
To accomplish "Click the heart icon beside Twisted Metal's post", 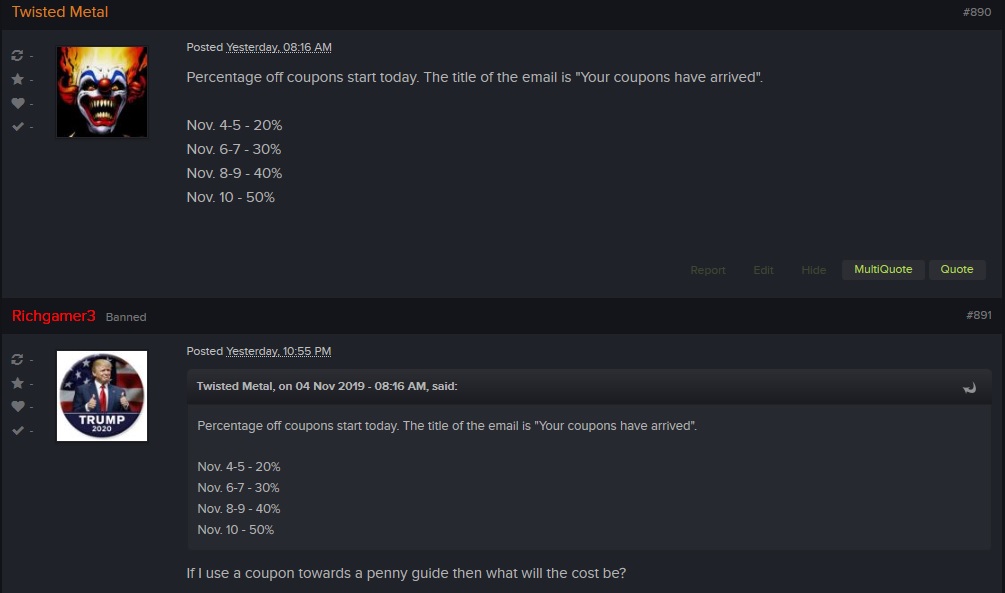I will (x=17, y=103).
